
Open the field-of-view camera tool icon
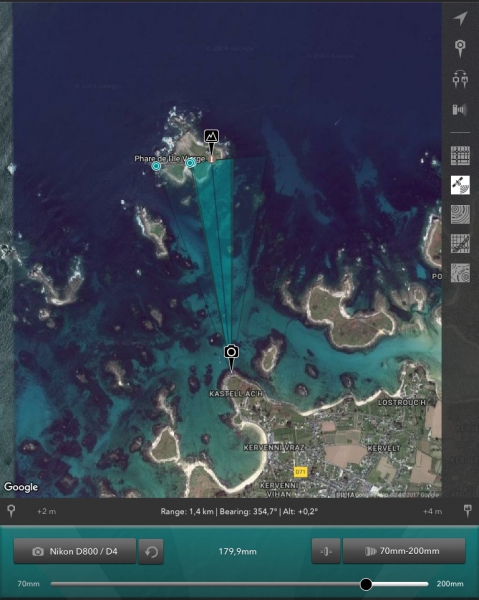click(460, 109)
